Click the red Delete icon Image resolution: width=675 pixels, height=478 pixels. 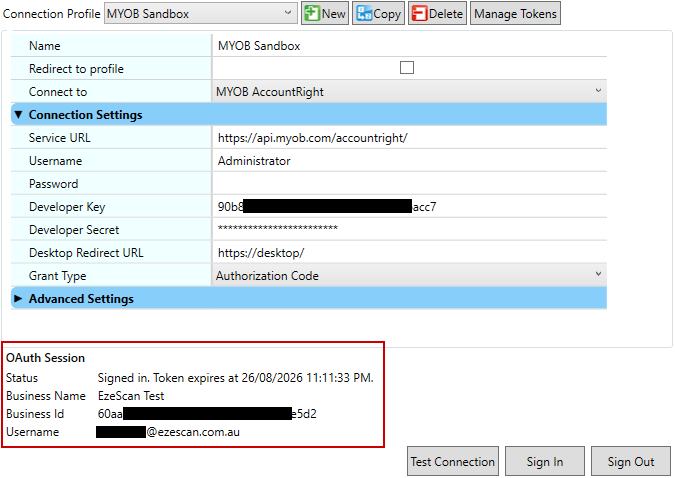click(x=419, y=13)
